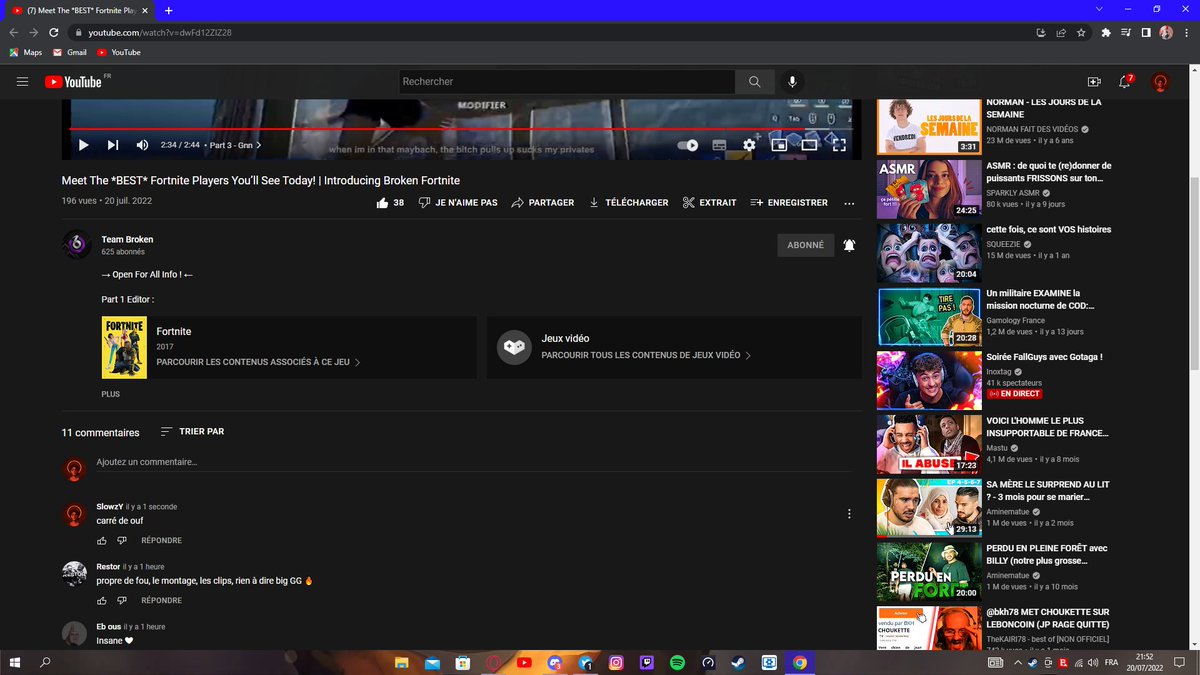The image size is (1200, 675).
Task: Skip to the next video
Action: pyautogui.click(x=113, y=145)
